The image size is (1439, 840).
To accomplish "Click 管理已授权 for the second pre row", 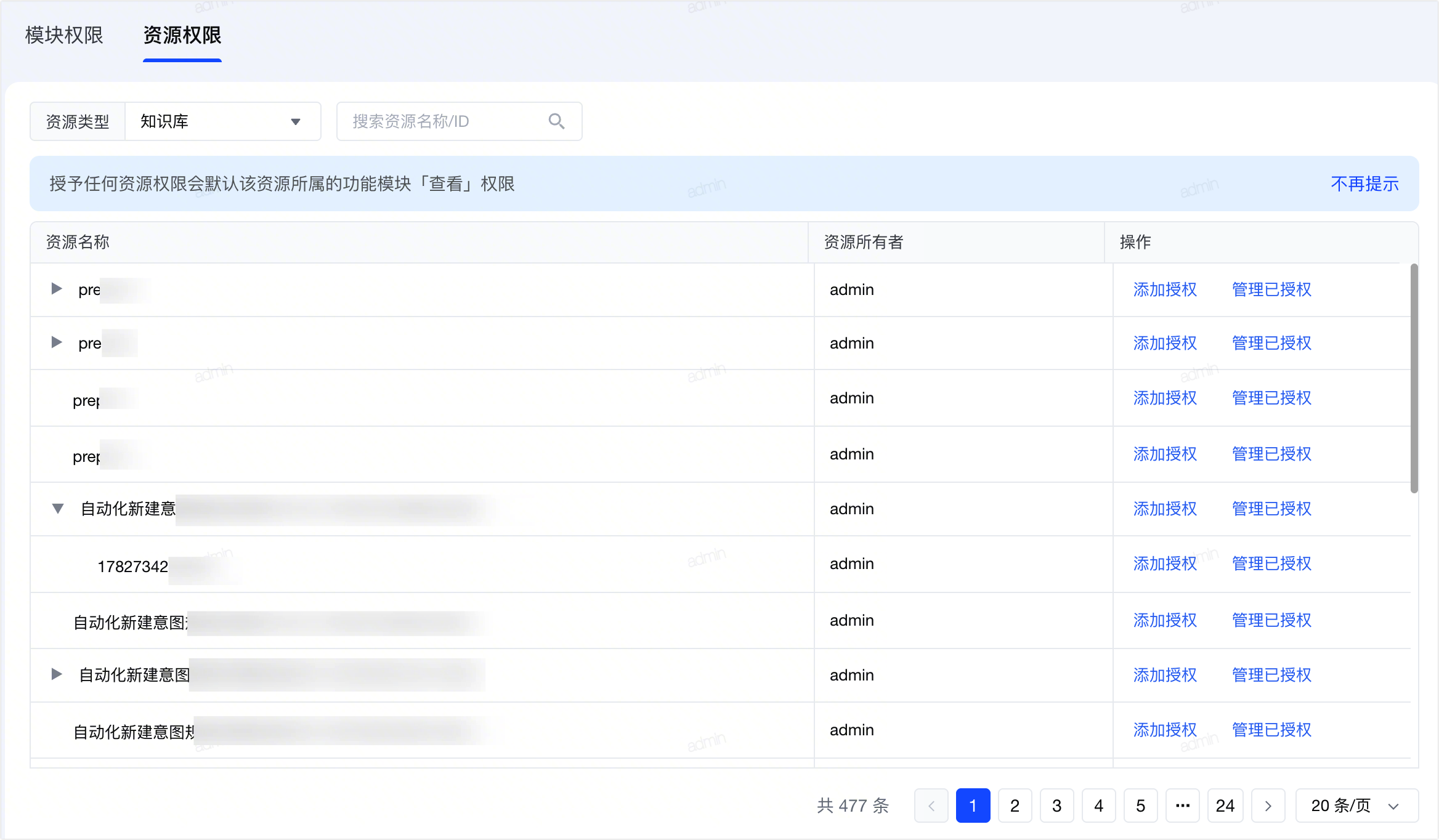I will 1271,343.
